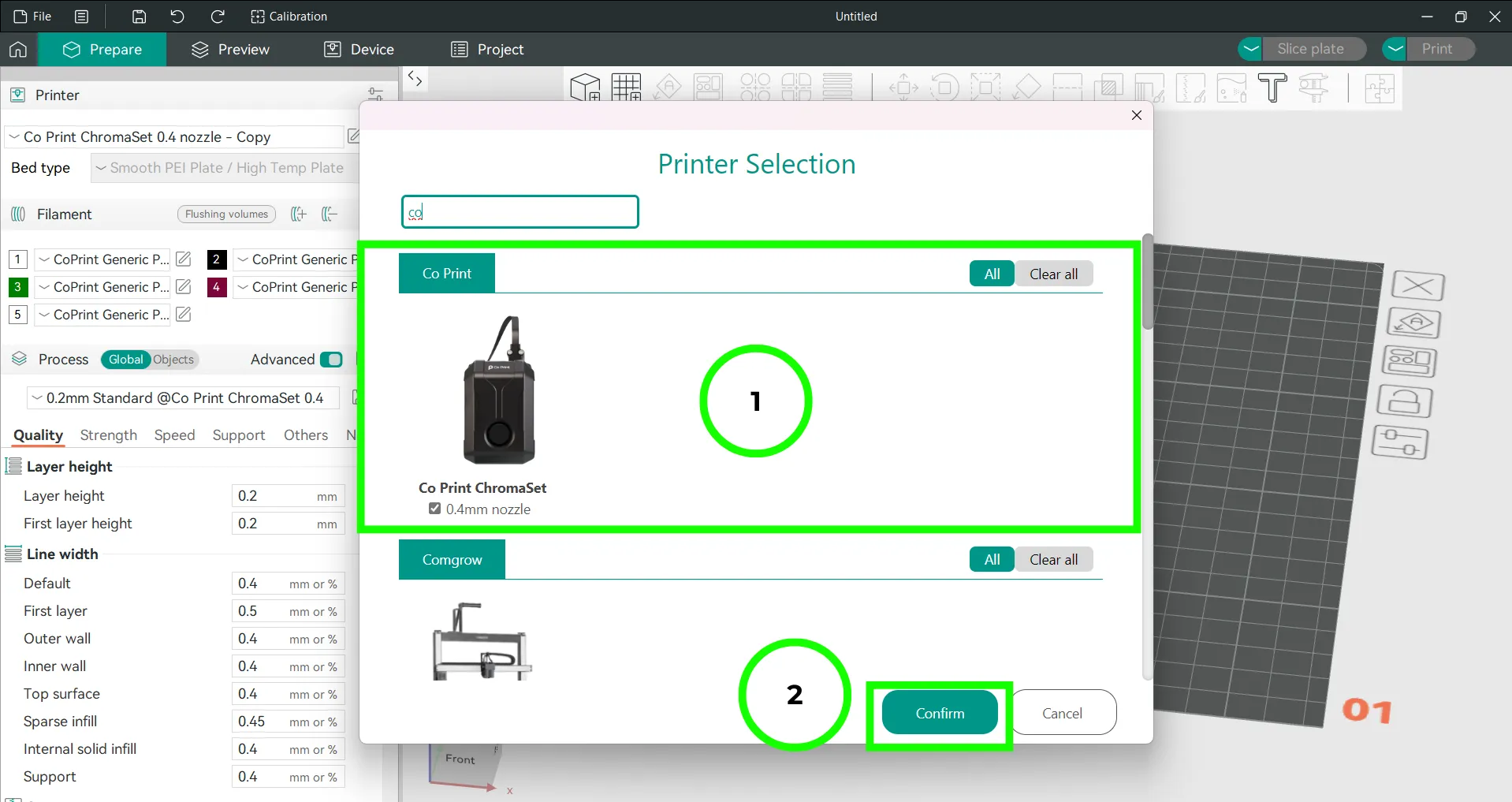Edit filament 3 preset pencil icon
The height and width of the screenshot is (802, 1512).
click(184, 286)
